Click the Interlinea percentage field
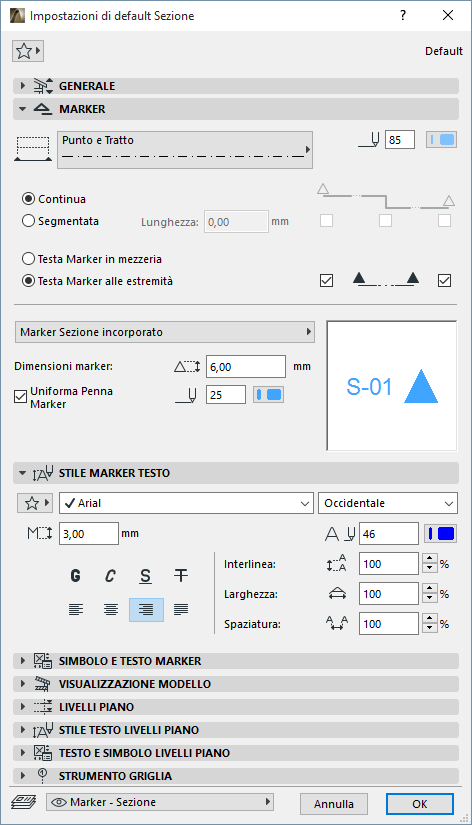472x825 pixels. pos(389,564)
